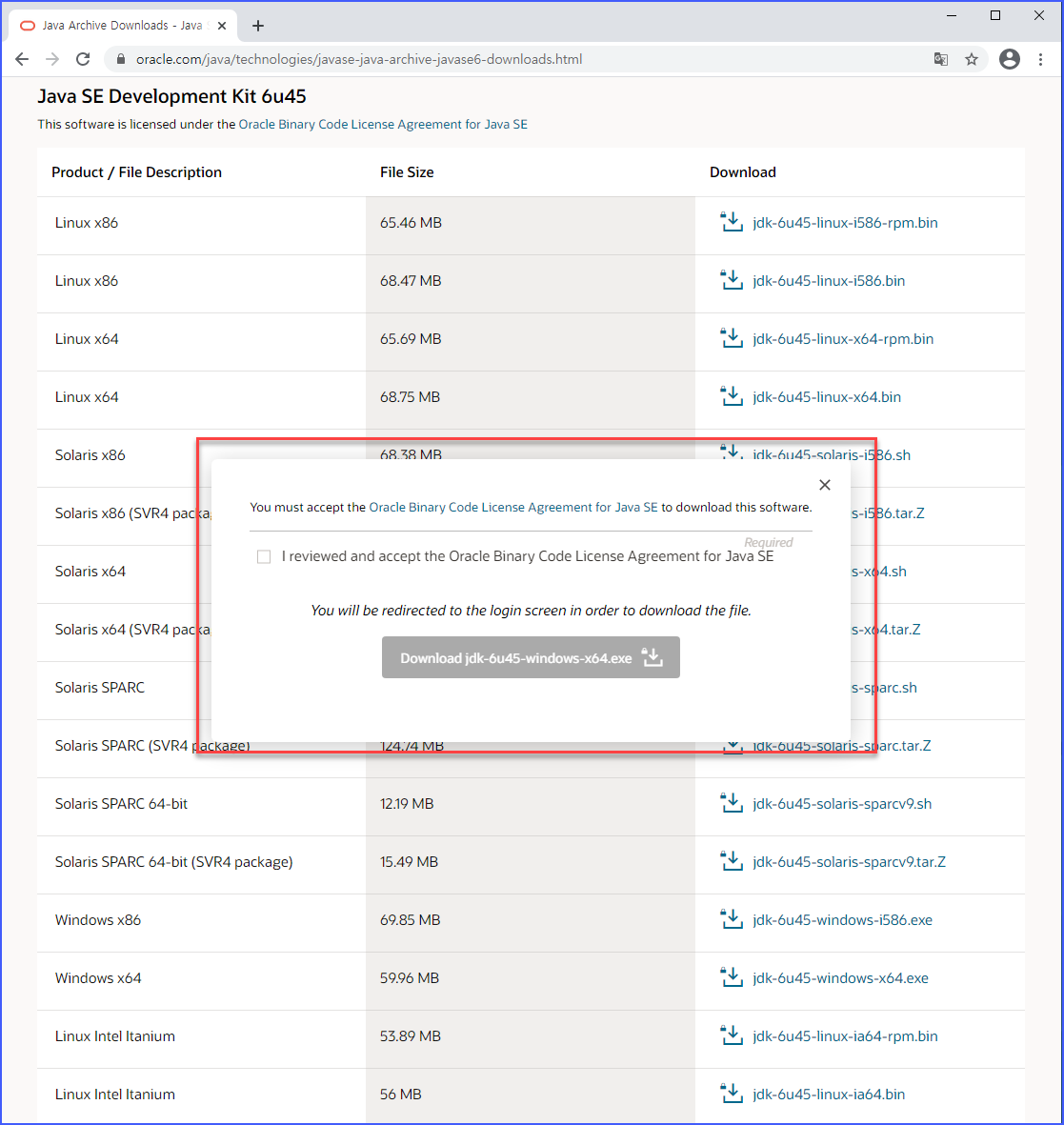Click the Solaris SPARC 64-bit (SVR4 package) label
The width and height of the screenshot is (1064, 1125).
(173, 862)
